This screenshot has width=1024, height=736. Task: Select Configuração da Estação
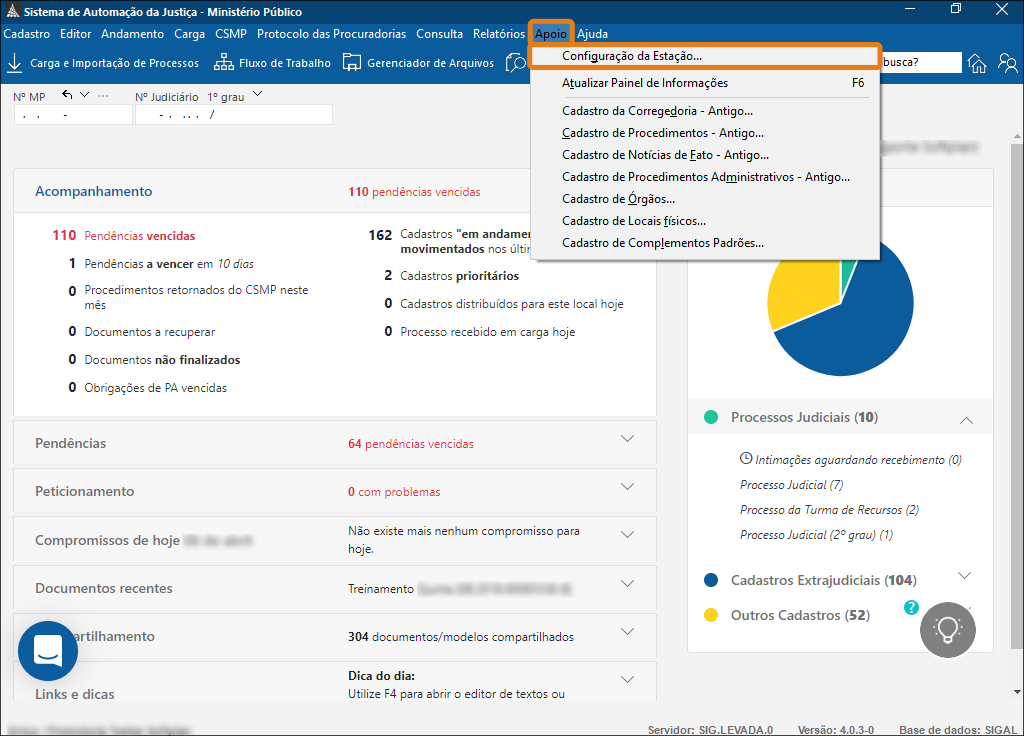705,56
